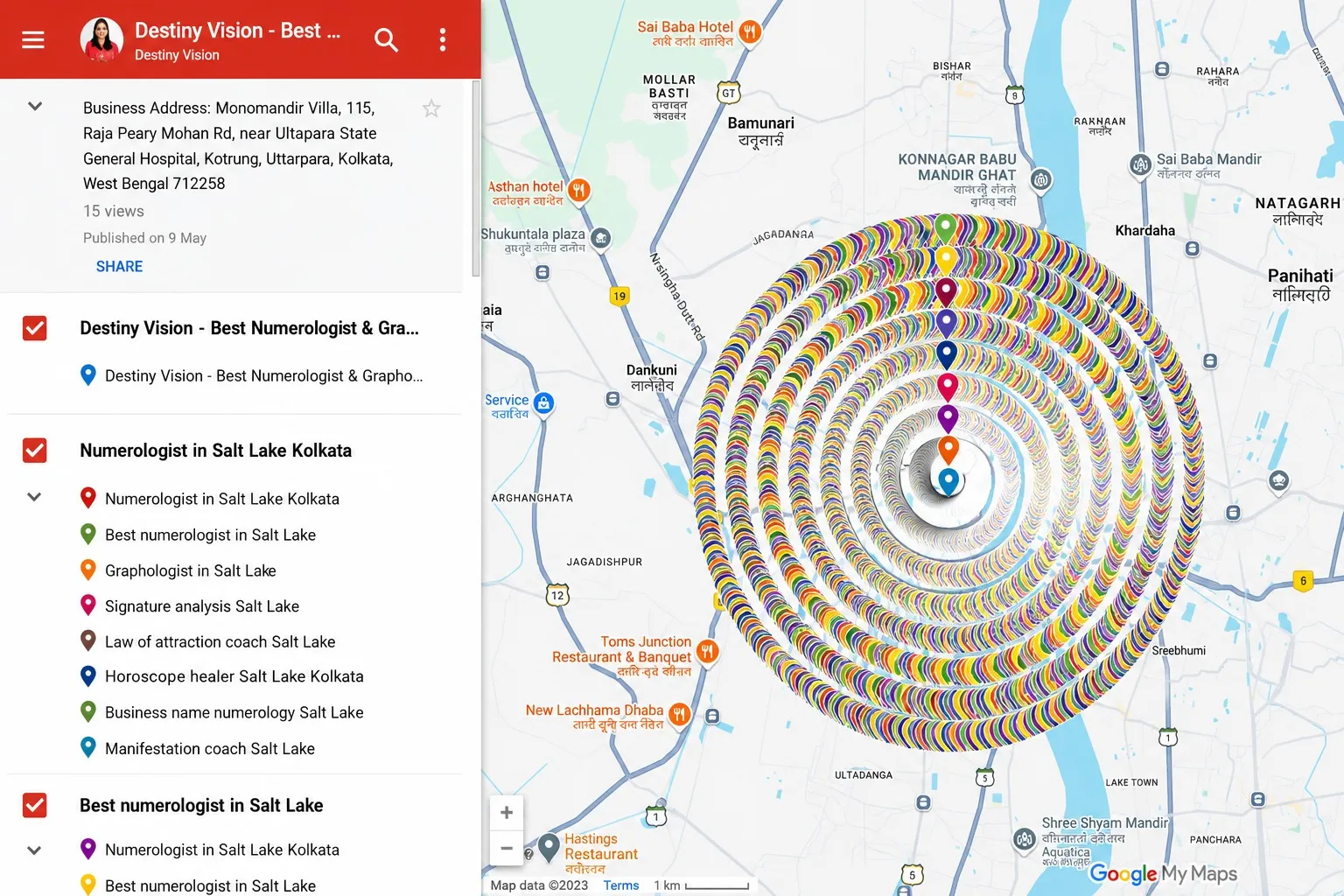1344x896 pixels.
Task: Zoom in the map with plus button
Action: (x=507, y=813)
